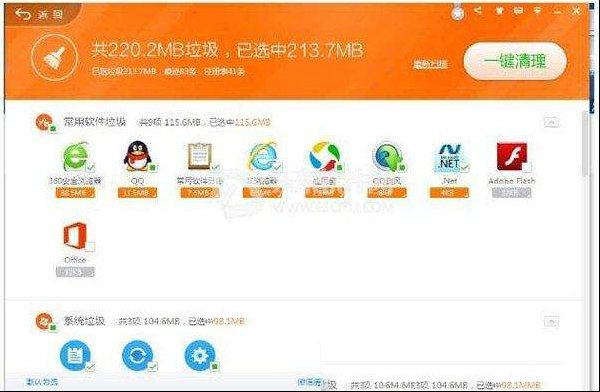Click the vertical scrollbar thumb
The image size is (600, 392).
(x=585, y=143)
